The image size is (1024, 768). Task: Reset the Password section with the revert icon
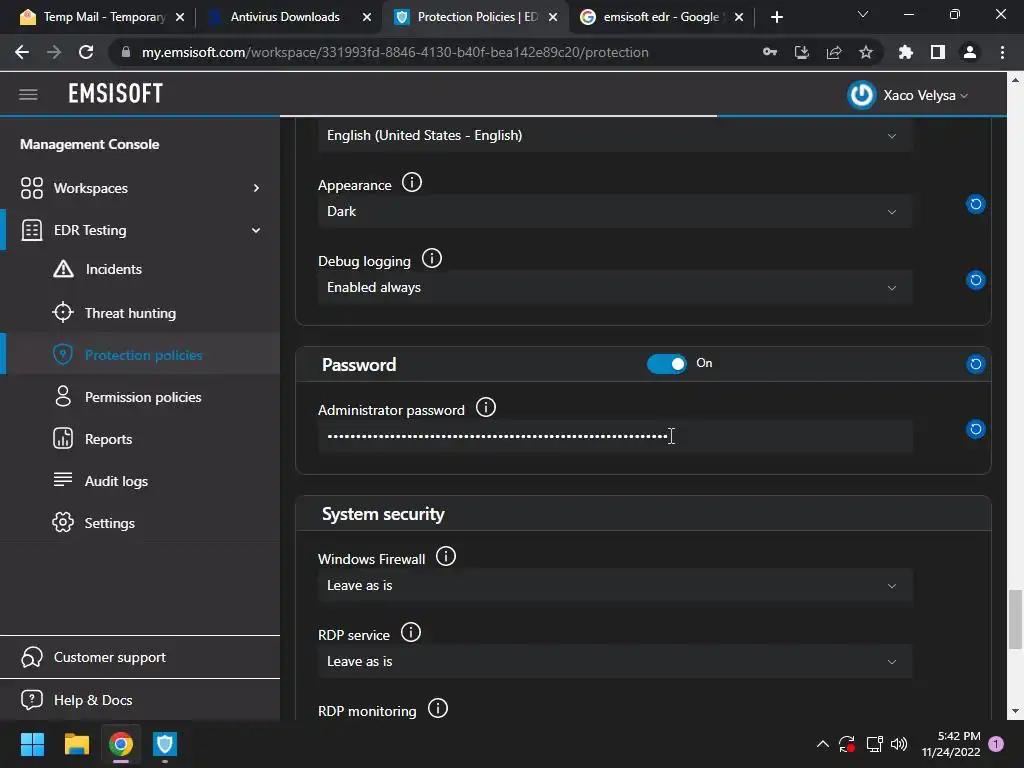[976, 364]
